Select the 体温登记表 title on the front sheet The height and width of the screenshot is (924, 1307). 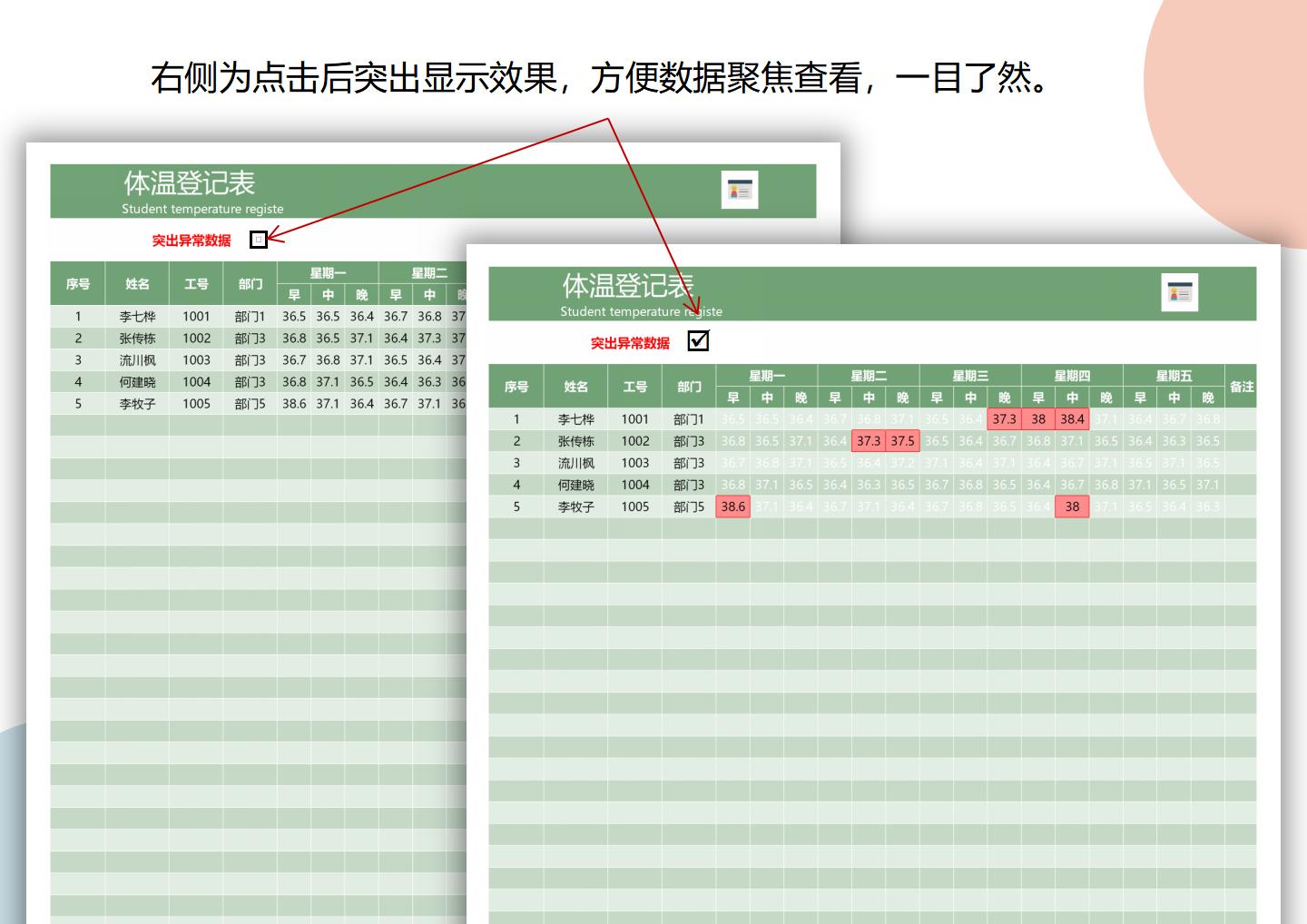tap(627, 286)
